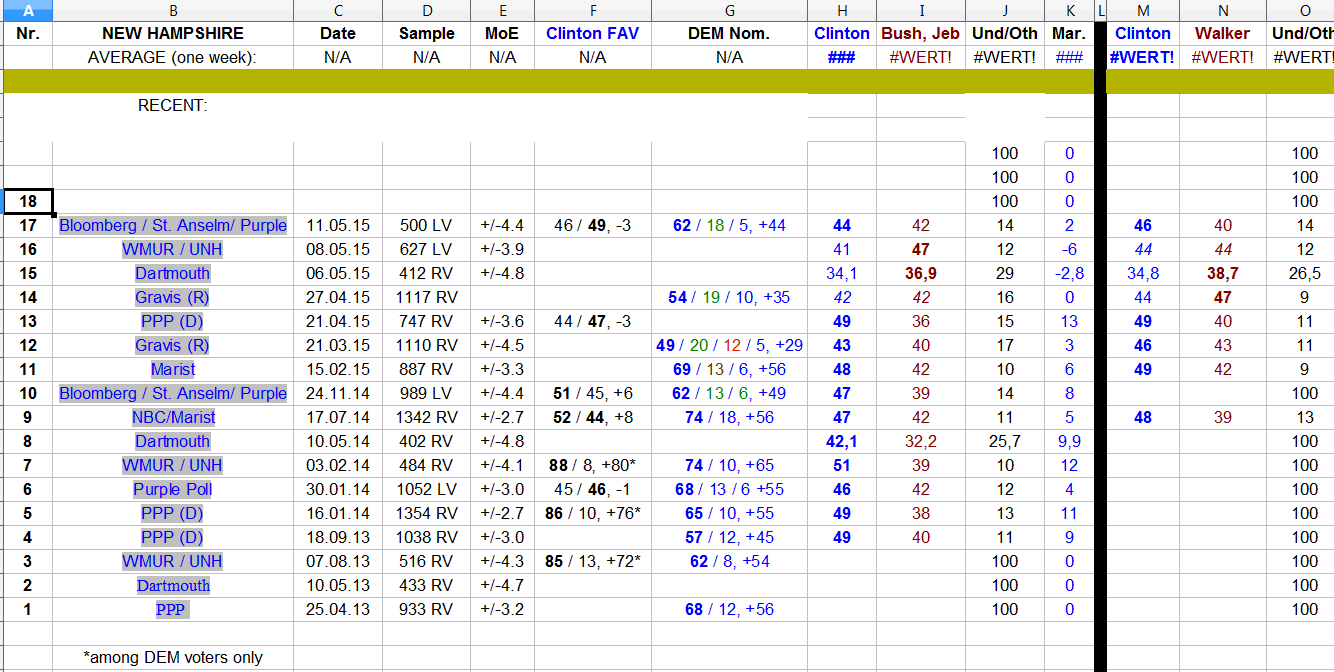
Task: Select the Walker value 38,7
Action: 1223,273
